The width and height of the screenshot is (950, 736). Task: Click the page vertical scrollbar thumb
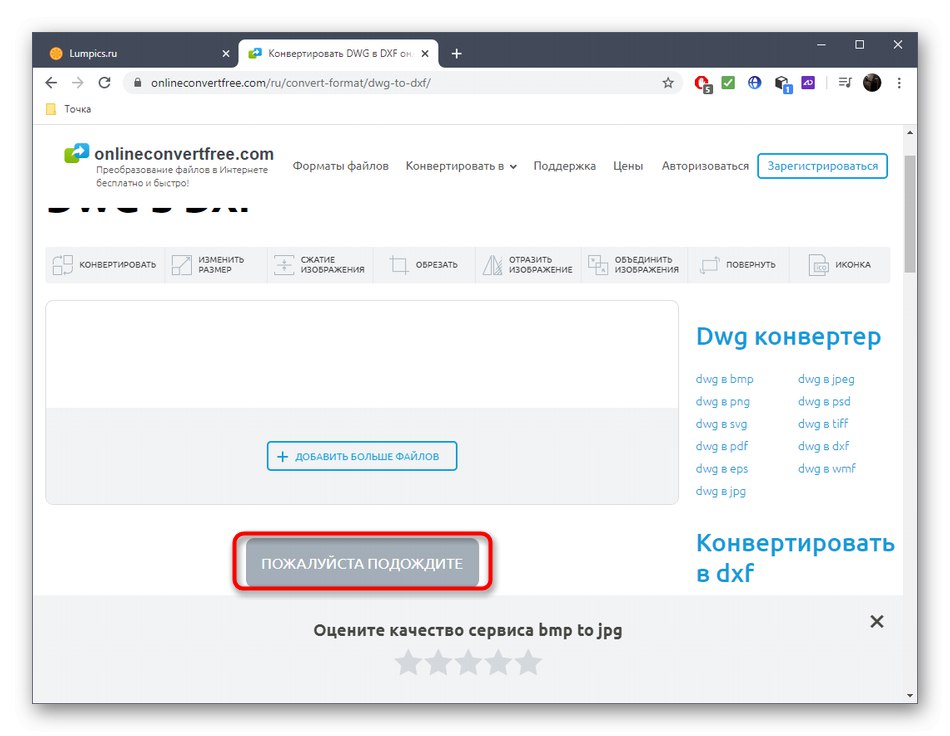[909, 213]
